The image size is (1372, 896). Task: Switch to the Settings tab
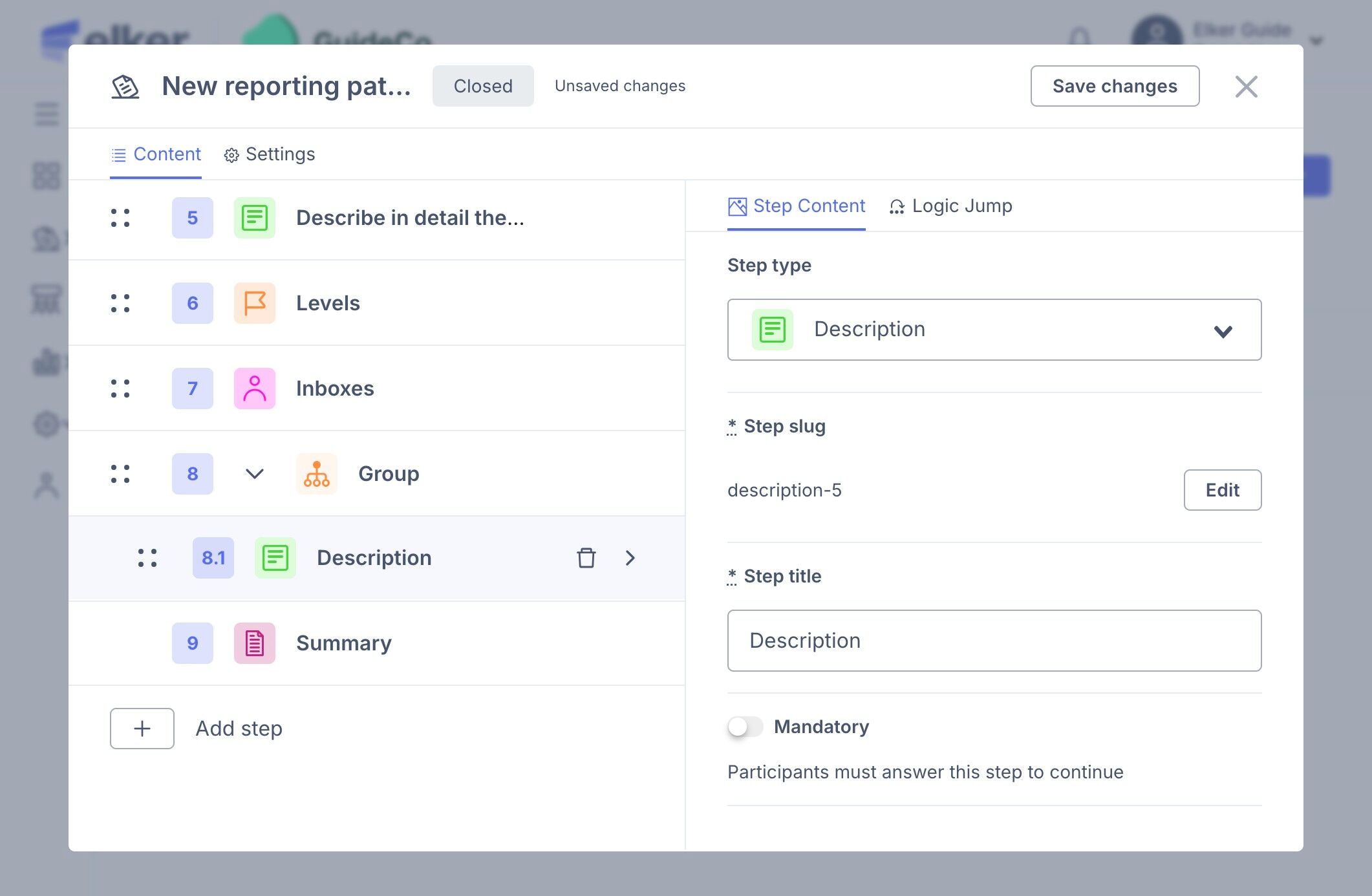pos(270,155)
